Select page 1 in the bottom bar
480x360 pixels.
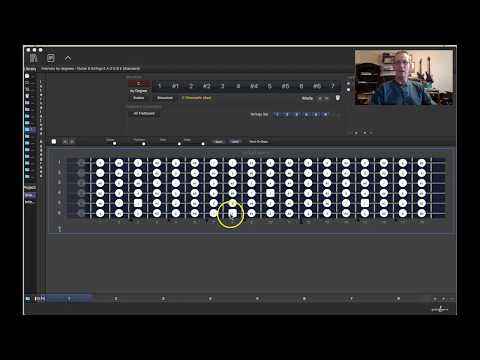(x=69, y=299)
